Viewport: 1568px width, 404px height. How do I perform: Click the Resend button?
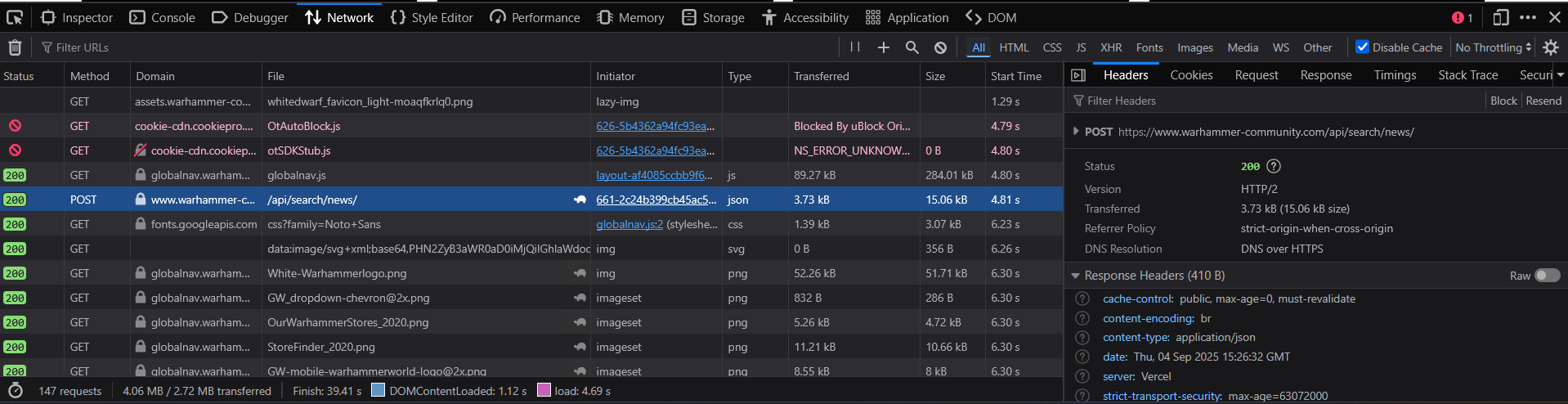pos(1543,101)
